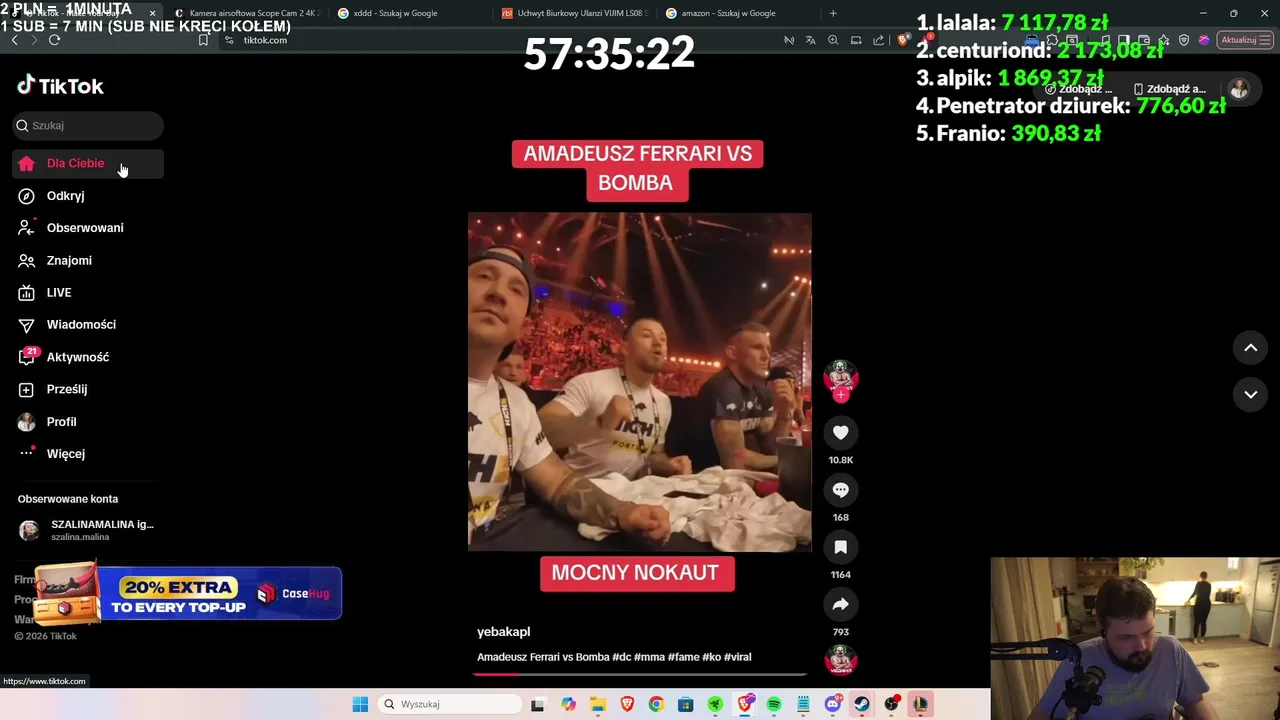Click the #viral hashtag in caption
The height and width of the screenshot is (720, 1280).
point(737,657)
